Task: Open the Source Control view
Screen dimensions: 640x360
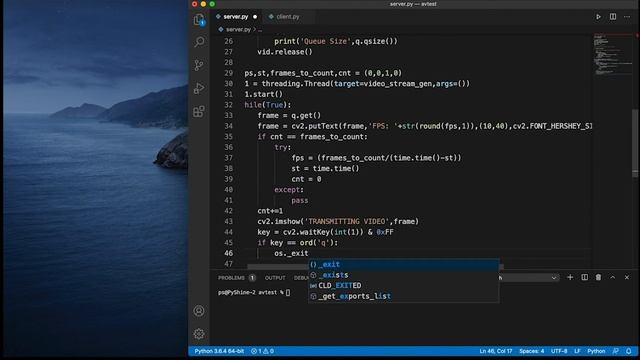Action: click(199, 65)
